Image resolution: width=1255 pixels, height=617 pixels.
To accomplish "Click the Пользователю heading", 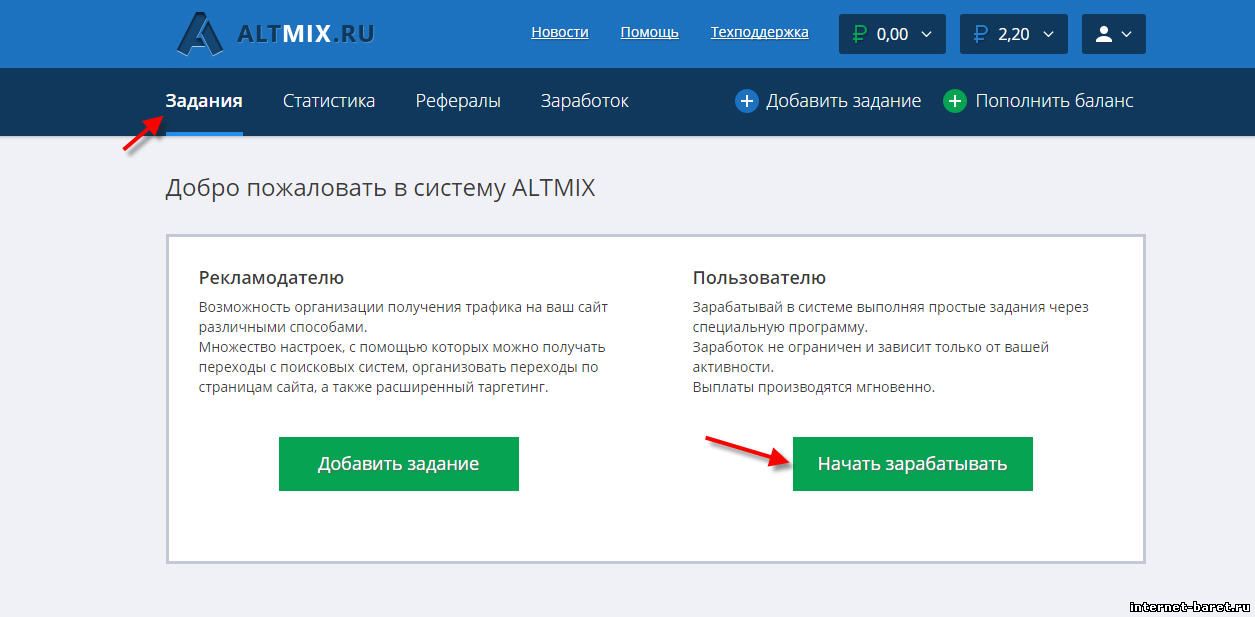I will (759, 278).
